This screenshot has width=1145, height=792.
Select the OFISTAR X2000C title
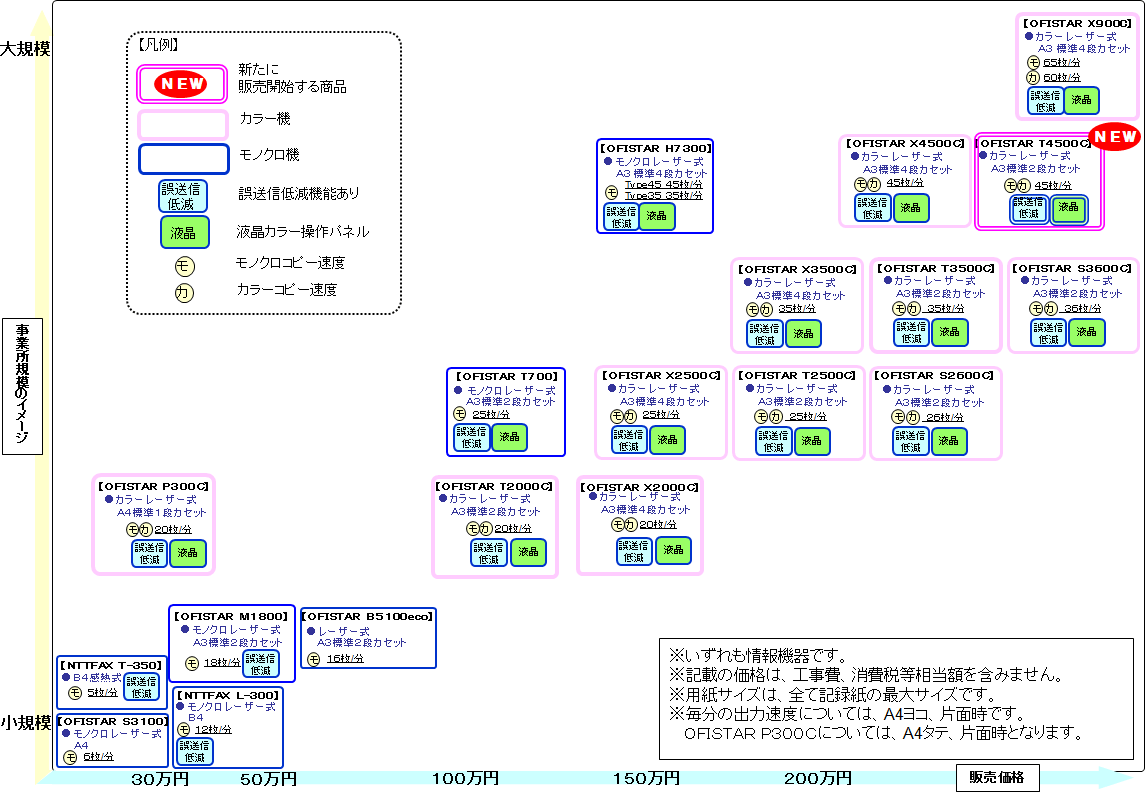click(640, 487)
